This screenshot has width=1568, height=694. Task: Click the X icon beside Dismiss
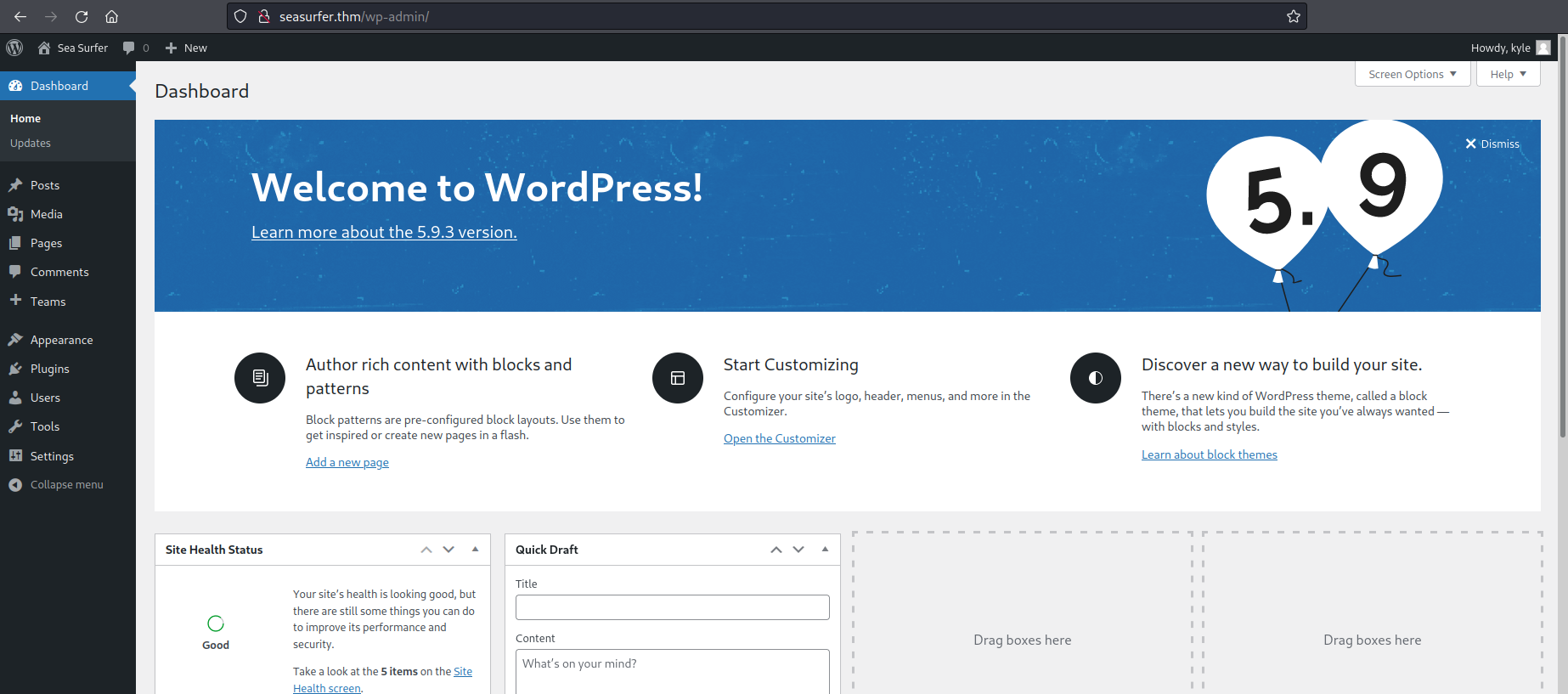click(x=1471, y=144)
